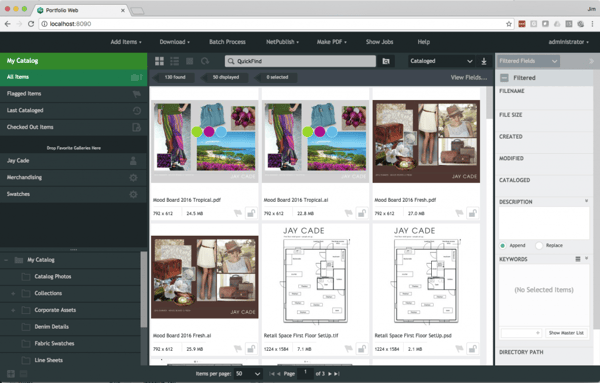
Task: Click the flag icon on Mood Board 2016 Fresh.pdf
Action: [459, 213]
